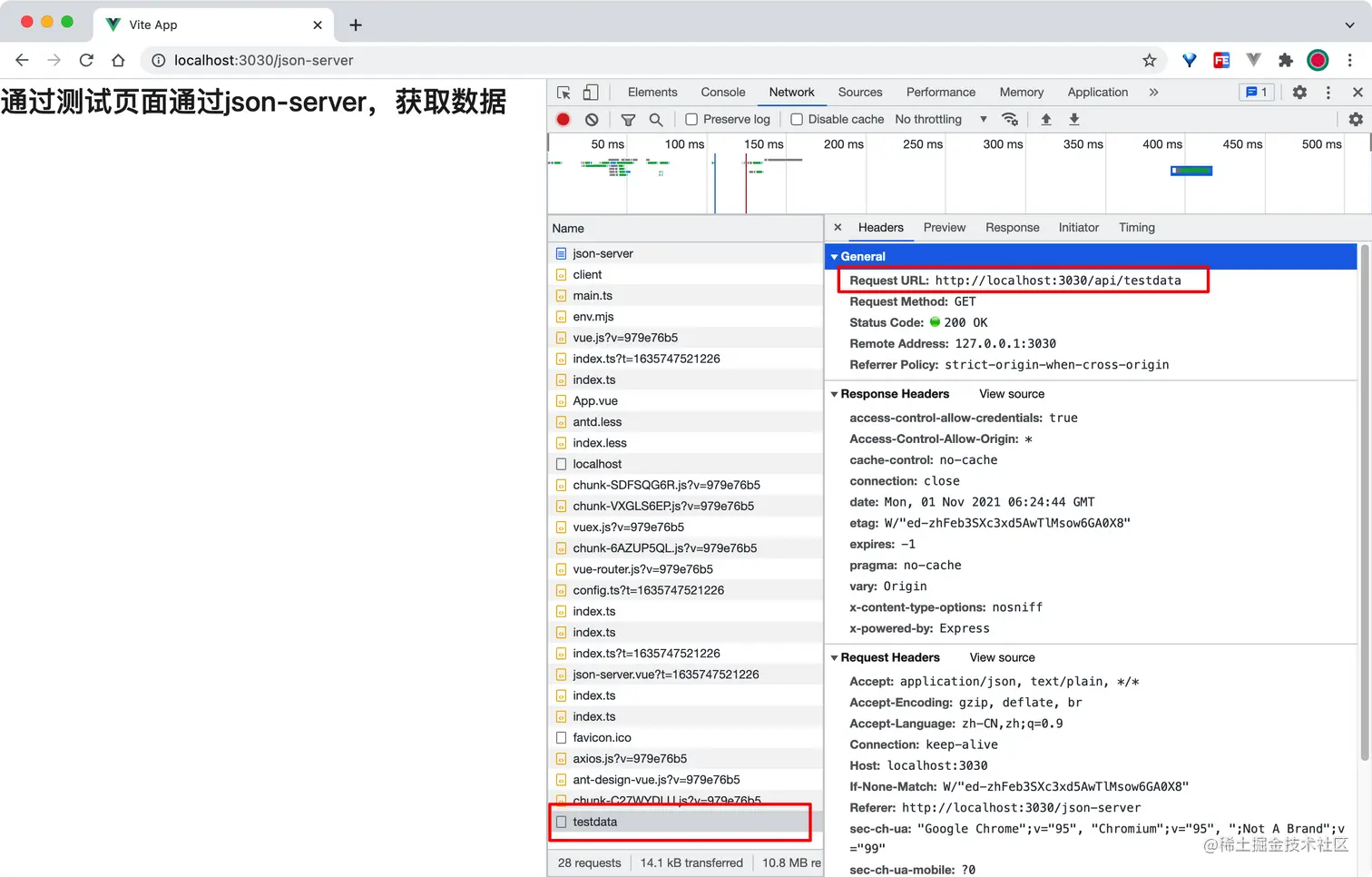Open the tab search dropdown arrow
Image resolution: width=1372 pixels, height=877 pixels.
[x=1349, y=25]
